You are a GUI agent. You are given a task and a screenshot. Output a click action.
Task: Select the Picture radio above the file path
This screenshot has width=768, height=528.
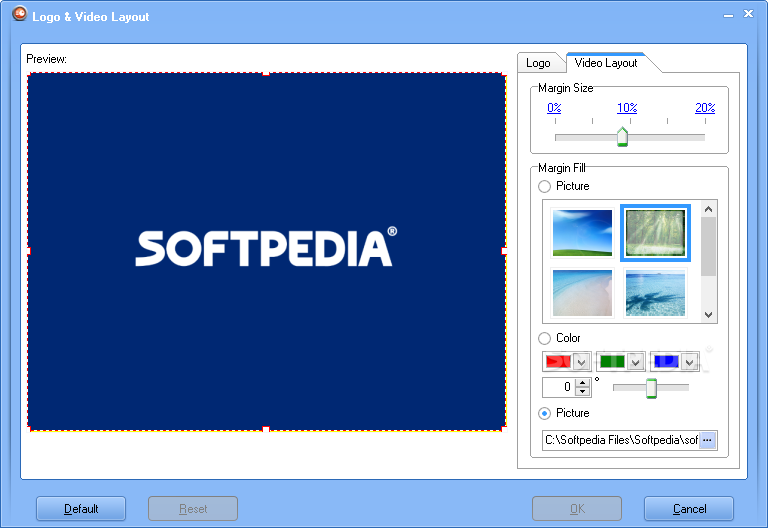coord(544,414)
